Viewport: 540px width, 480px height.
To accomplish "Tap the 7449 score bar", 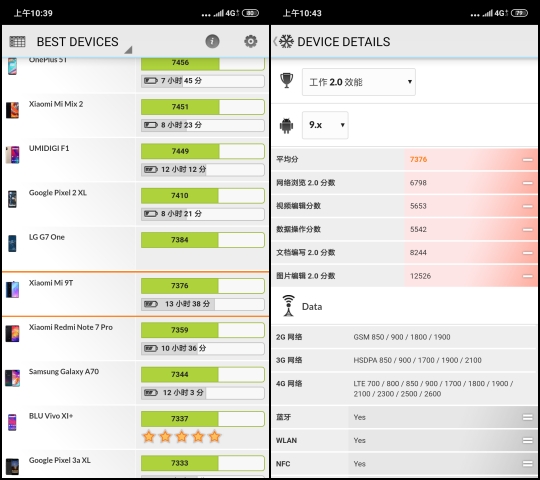I will (x=202, y=151).
